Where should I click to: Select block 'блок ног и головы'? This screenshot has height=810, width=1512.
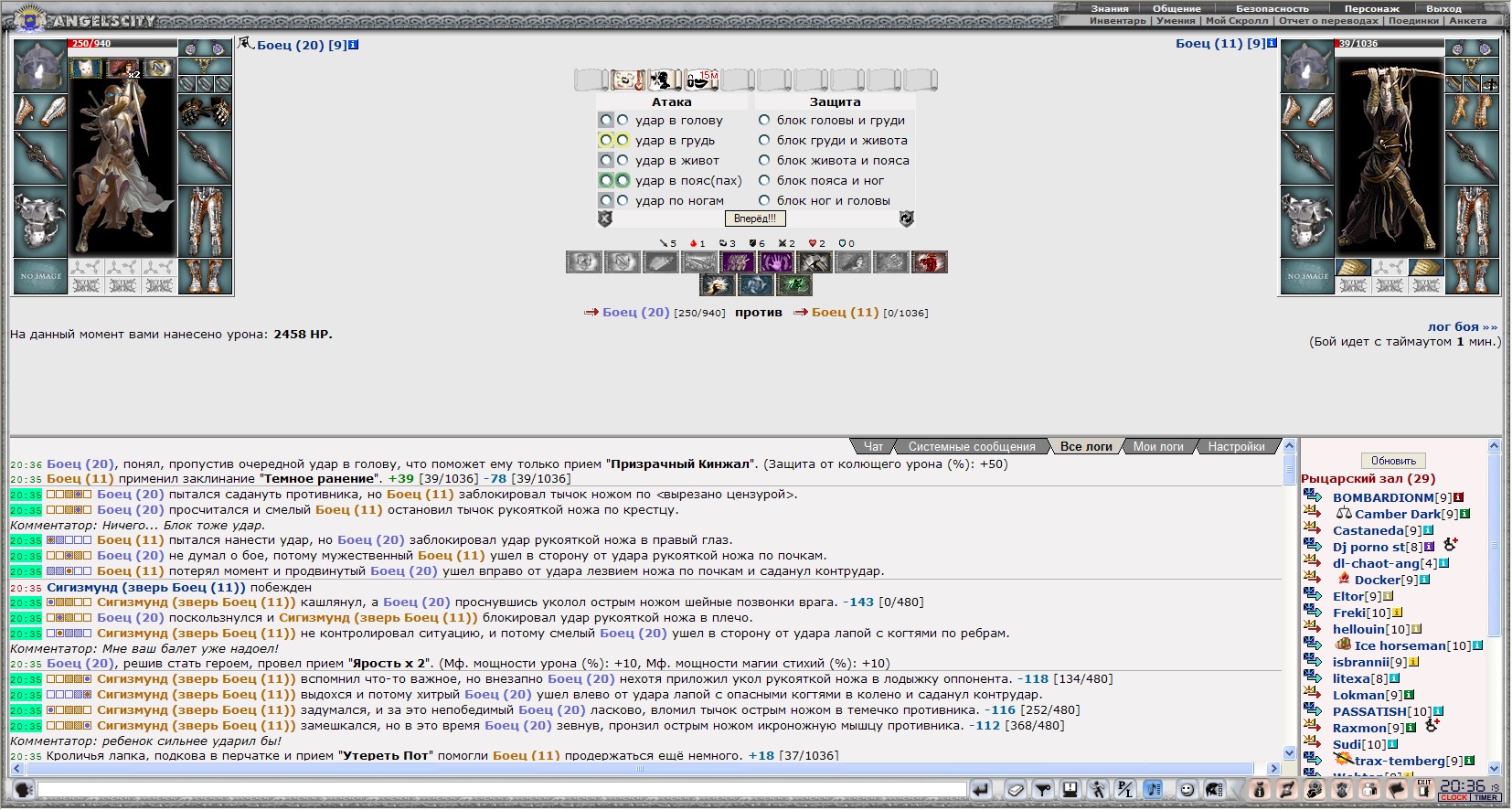tap(764, 200)
